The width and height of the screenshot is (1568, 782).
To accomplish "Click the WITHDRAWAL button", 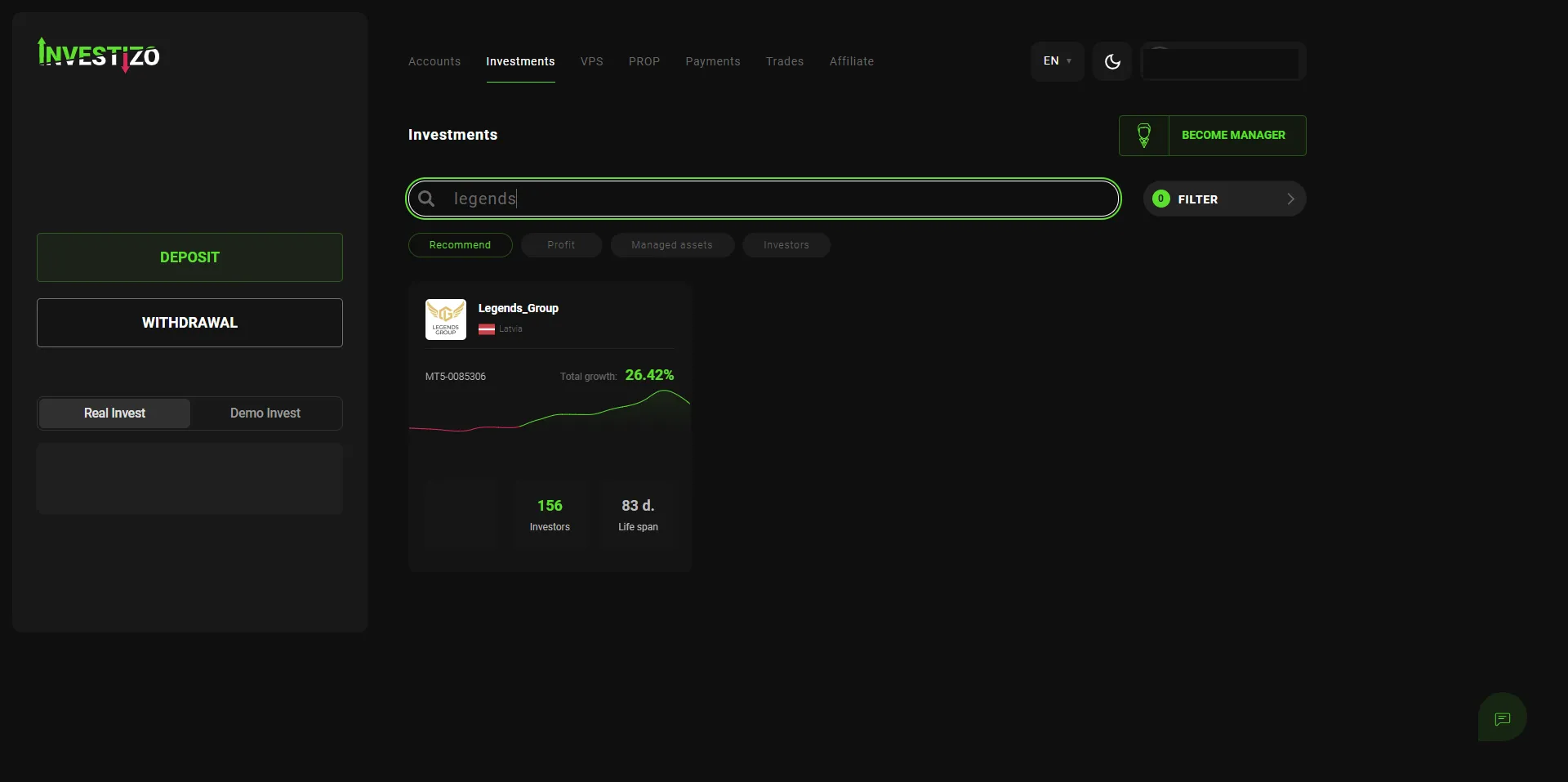I will (189, 323).
